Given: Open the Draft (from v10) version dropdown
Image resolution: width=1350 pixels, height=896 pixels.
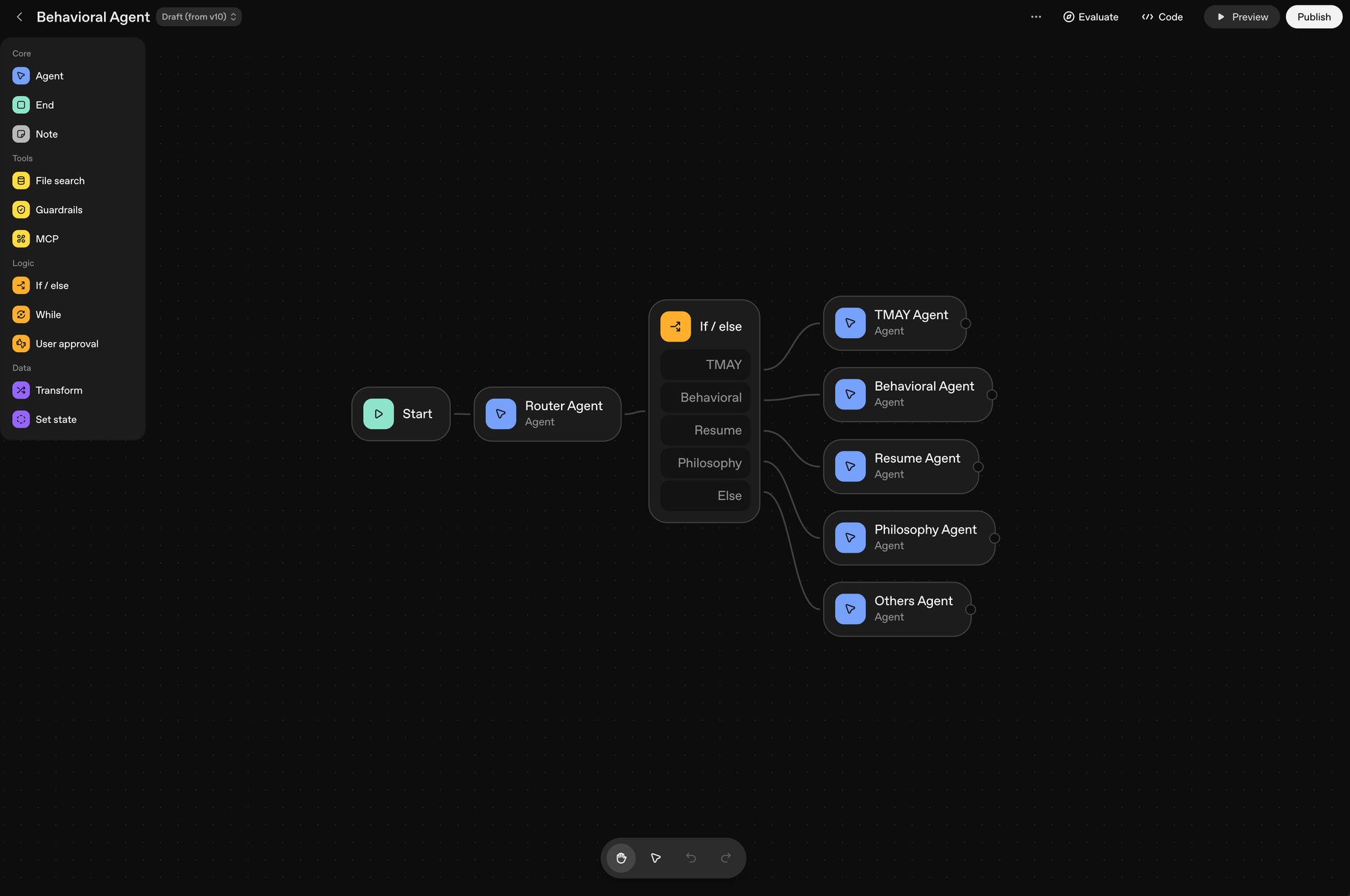Looking at the screenshot, I should [198, 17].
